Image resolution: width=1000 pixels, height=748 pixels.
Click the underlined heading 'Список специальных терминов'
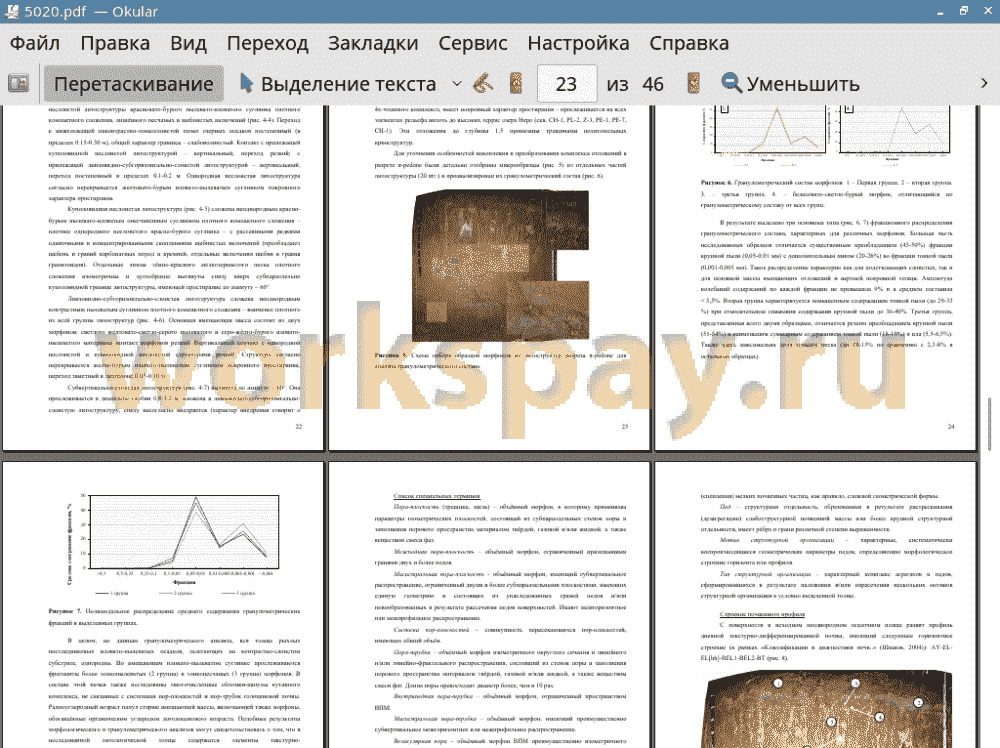click(437, 495)
